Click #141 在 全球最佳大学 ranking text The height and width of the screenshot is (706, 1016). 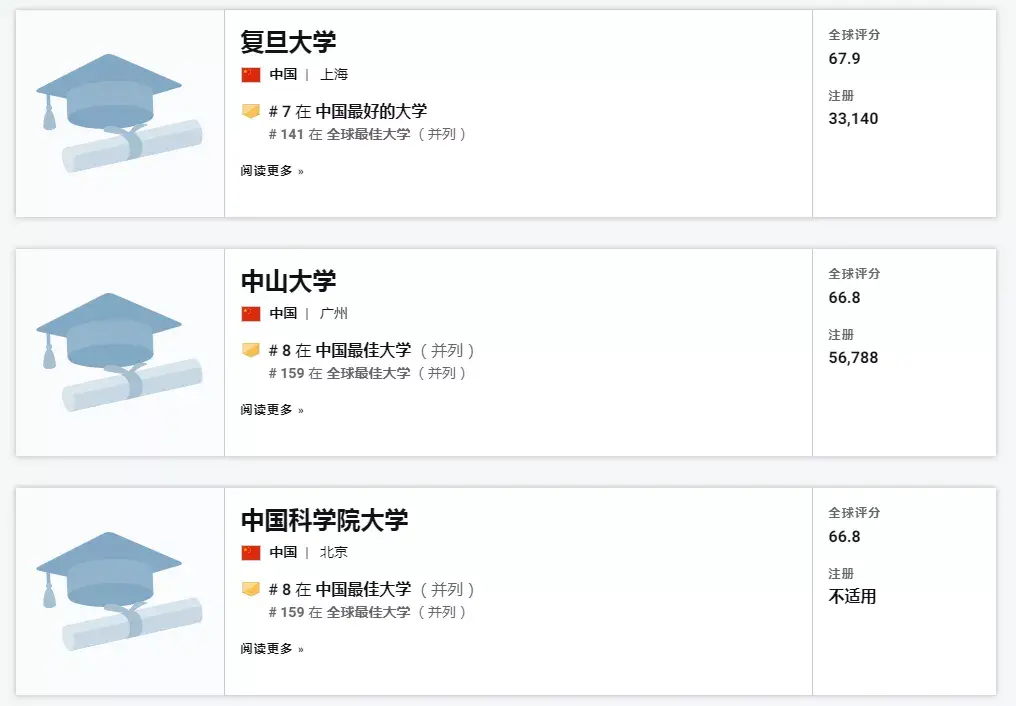pos(367,134)
